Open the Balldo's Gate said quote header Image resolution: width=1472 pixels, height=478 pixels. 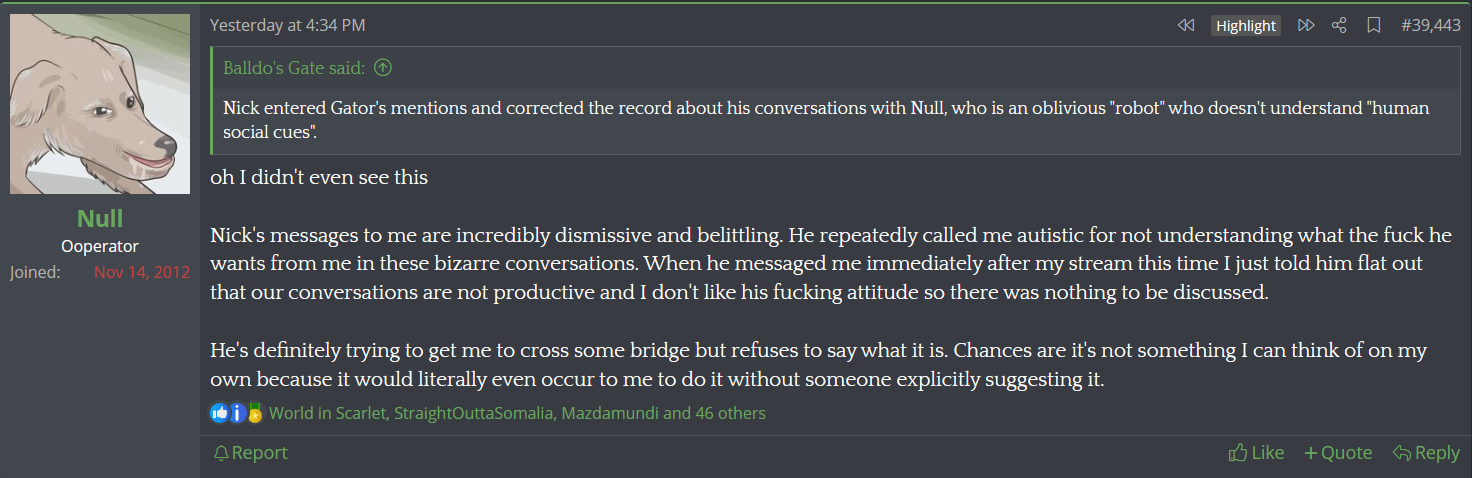tap(293, 68)
